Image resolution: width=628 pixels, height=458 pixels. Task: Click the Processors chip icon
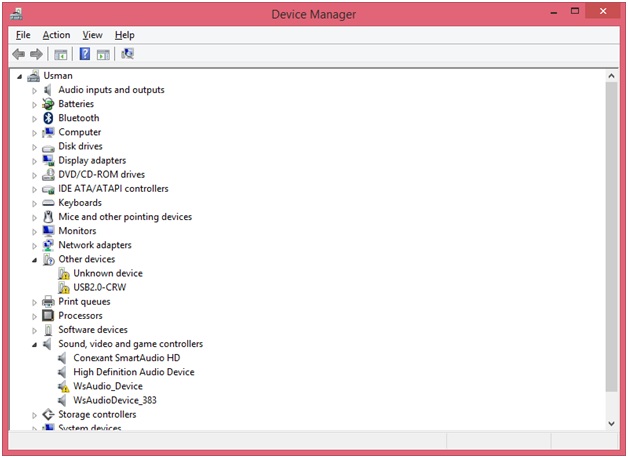48,315
